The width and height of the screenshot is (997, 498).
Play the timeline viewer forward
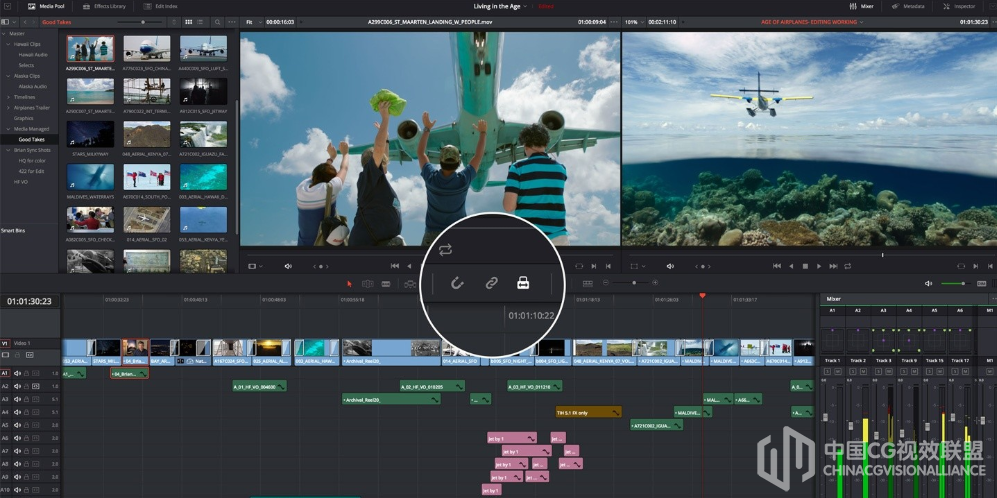(819, 266)
